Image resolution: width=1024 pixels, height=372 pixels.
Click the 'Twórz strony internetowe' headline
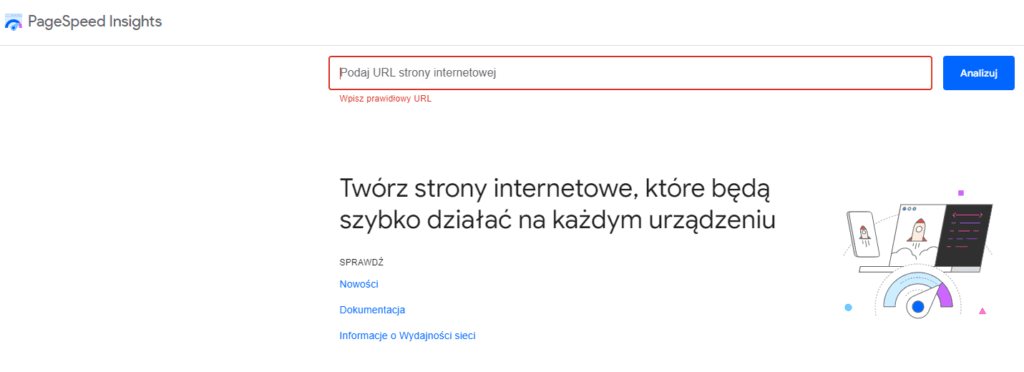click(558, 204)
